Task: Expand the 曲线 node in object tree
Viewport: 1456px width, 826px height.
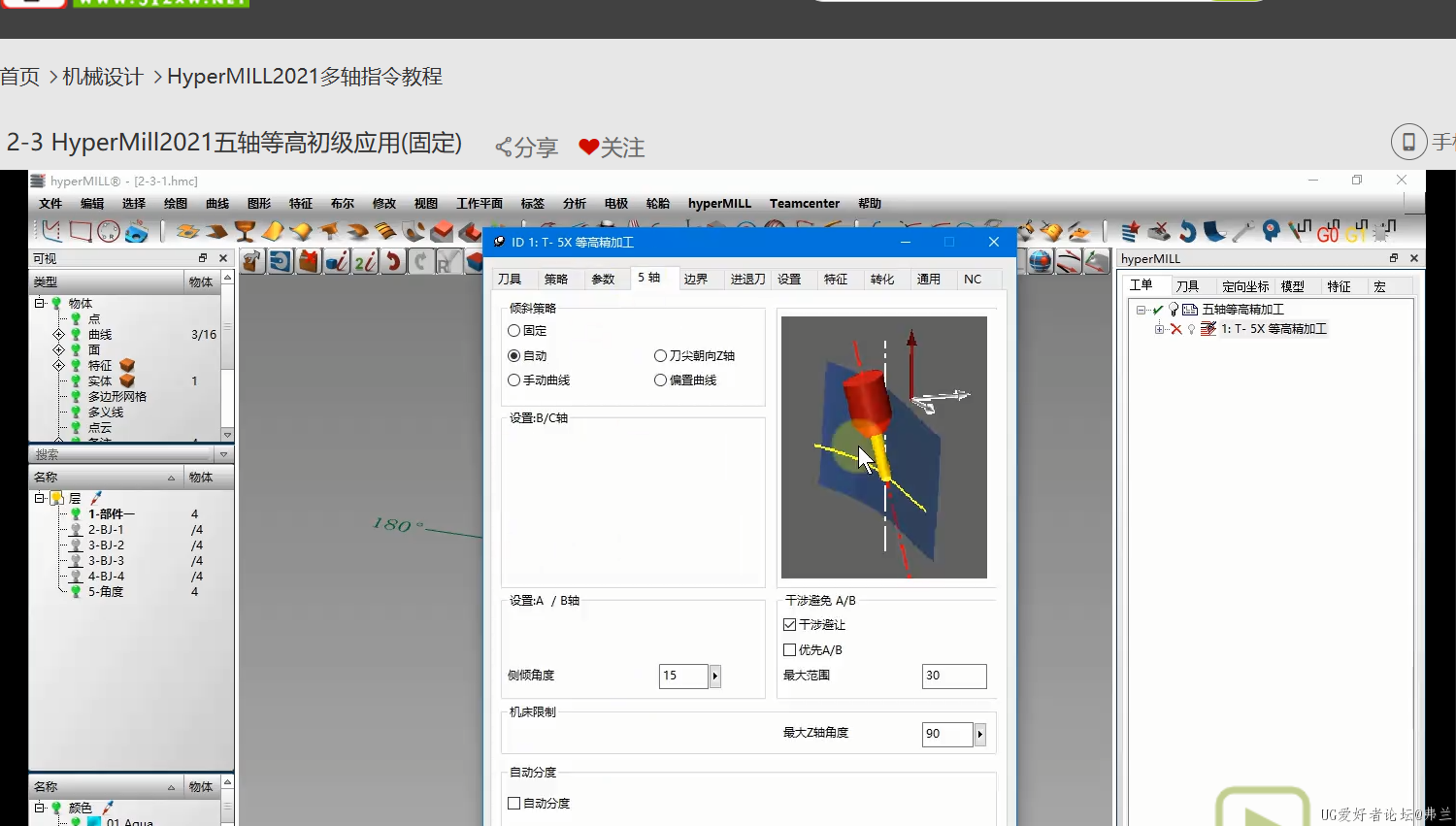Action: (x=58, y=335)
